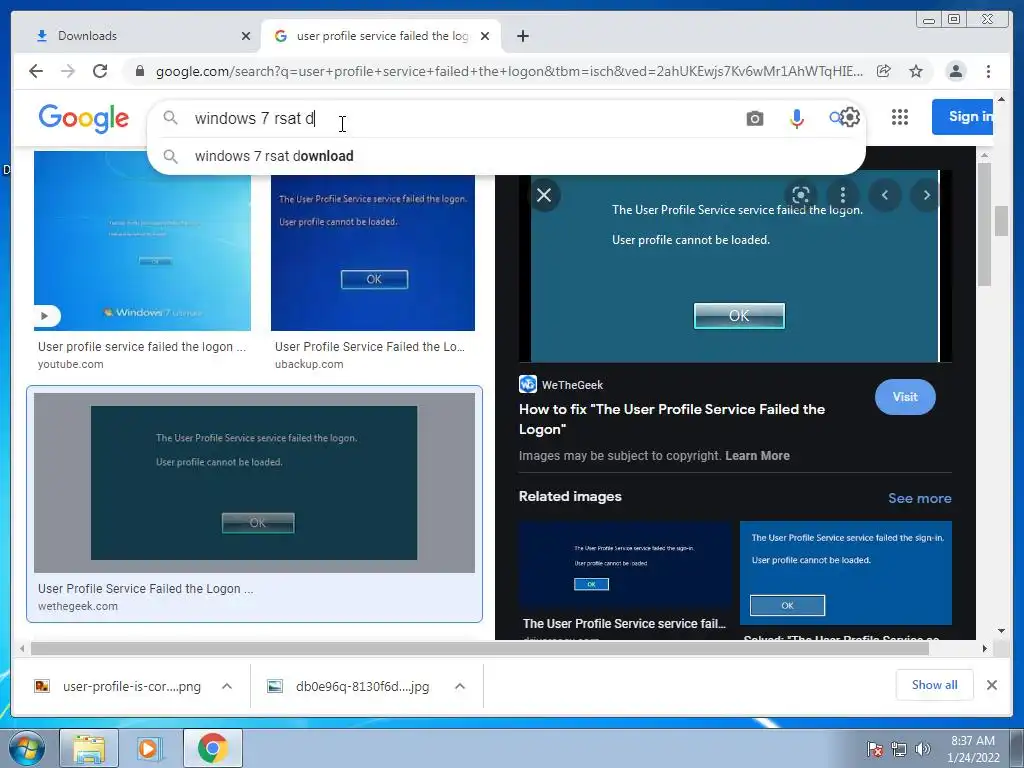Open a new browser tab
The height and width of the screenshot is (768, 1024).
click(x=522, y=36)
